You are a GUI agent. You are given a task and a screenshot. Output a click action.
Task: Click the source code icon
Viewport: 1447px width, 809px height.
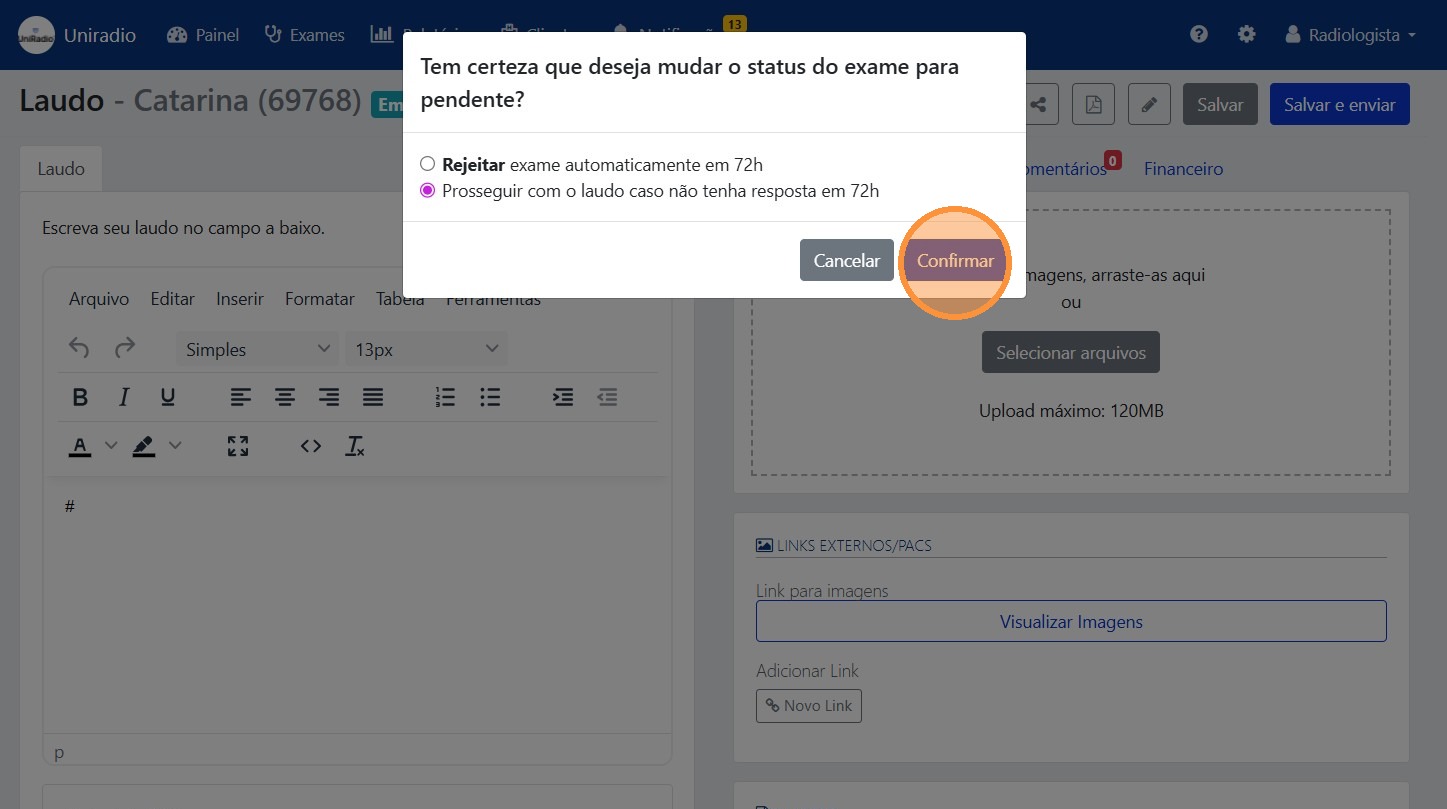pos(310,446)
